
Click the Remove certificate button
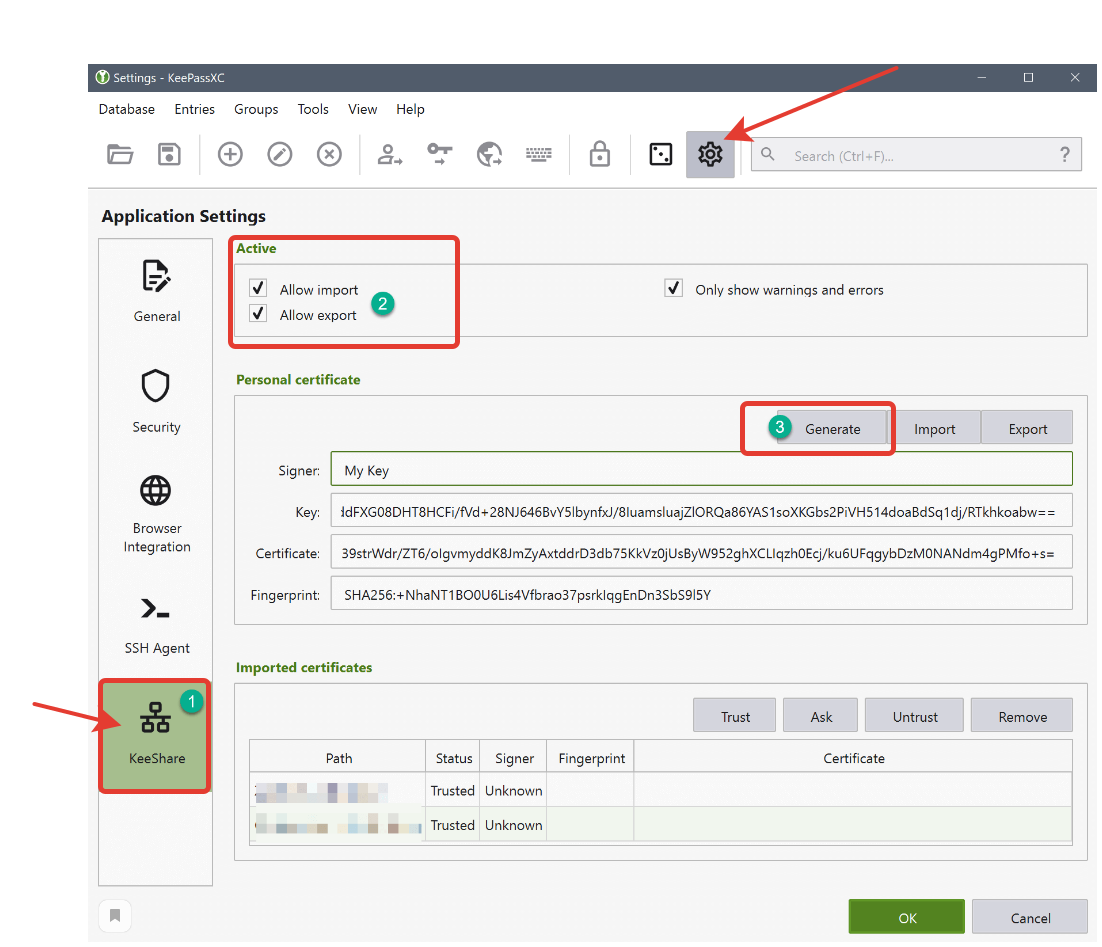coord(1023,716)
